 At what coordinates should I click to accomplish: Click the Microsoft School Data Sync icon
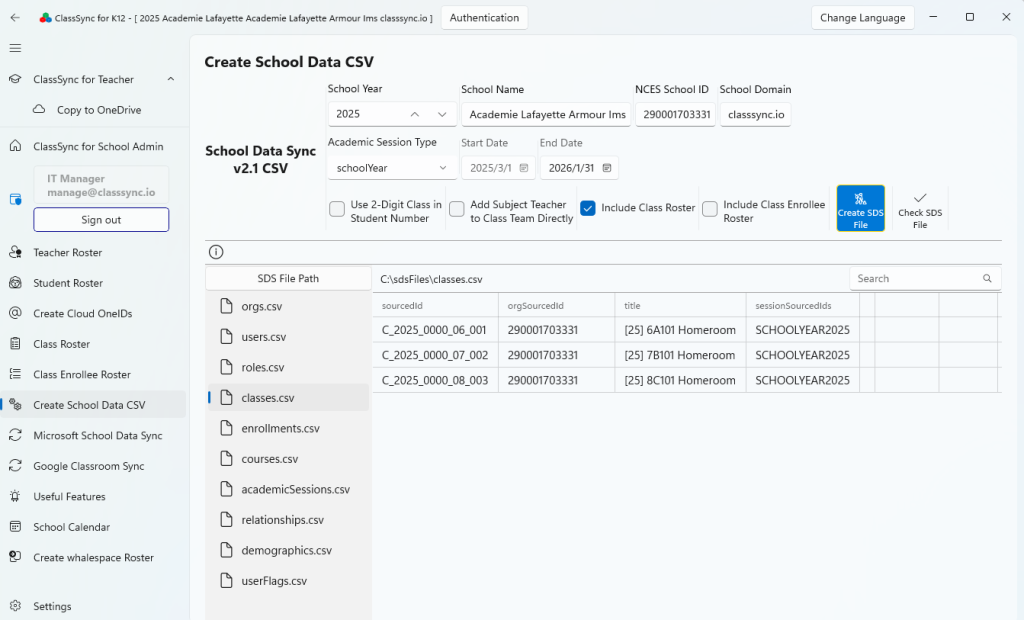(x=15, y=435)
